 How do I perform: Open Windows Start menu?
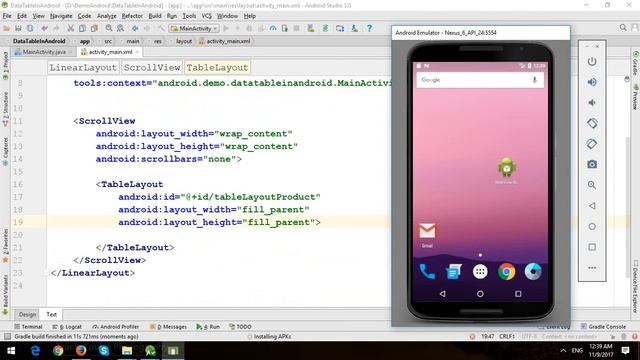11,351
